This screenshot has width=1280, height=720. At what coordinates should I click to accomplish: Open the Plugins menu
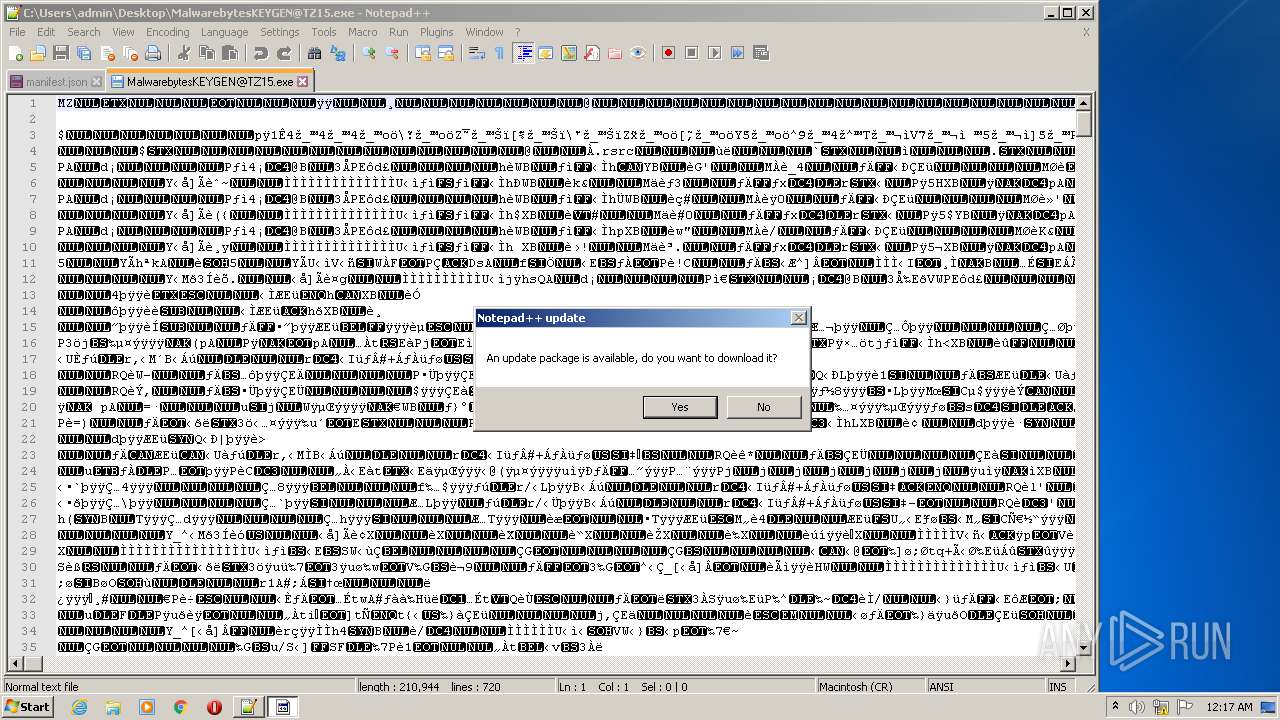click(x=436, y=32)
